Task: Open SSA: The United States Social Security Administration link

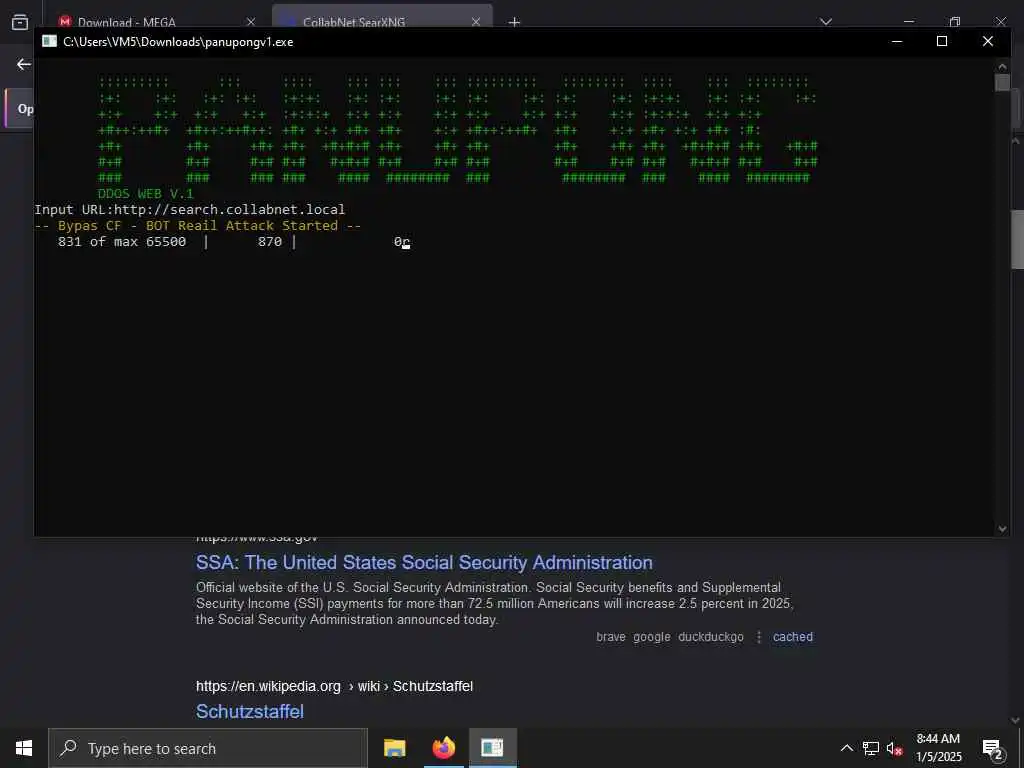Action: [x=424, y=562]
